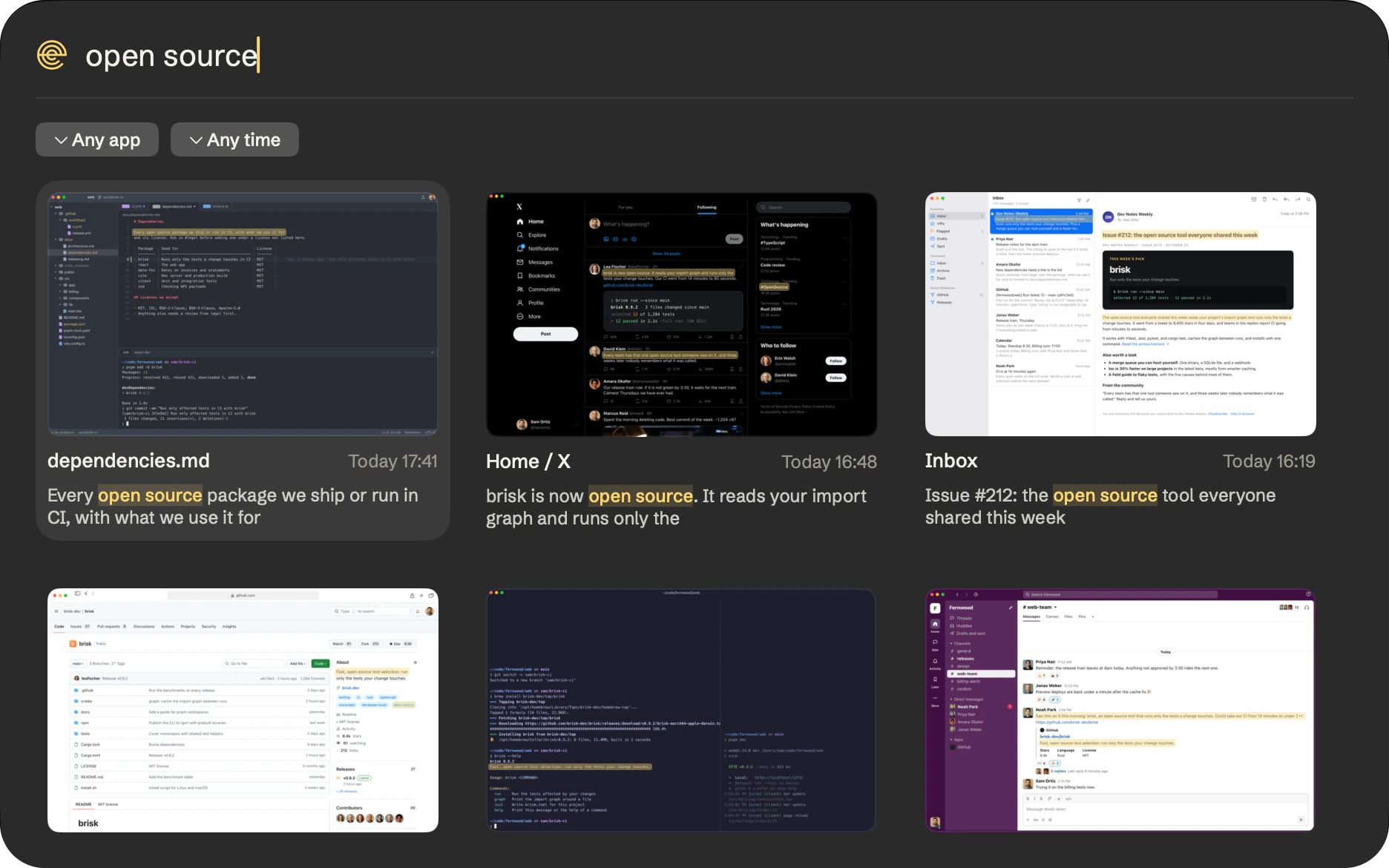This screenshot has width=1389, height=868.
Task: Click the "dependencies.md" result title
Action: (x=128, y=461)
